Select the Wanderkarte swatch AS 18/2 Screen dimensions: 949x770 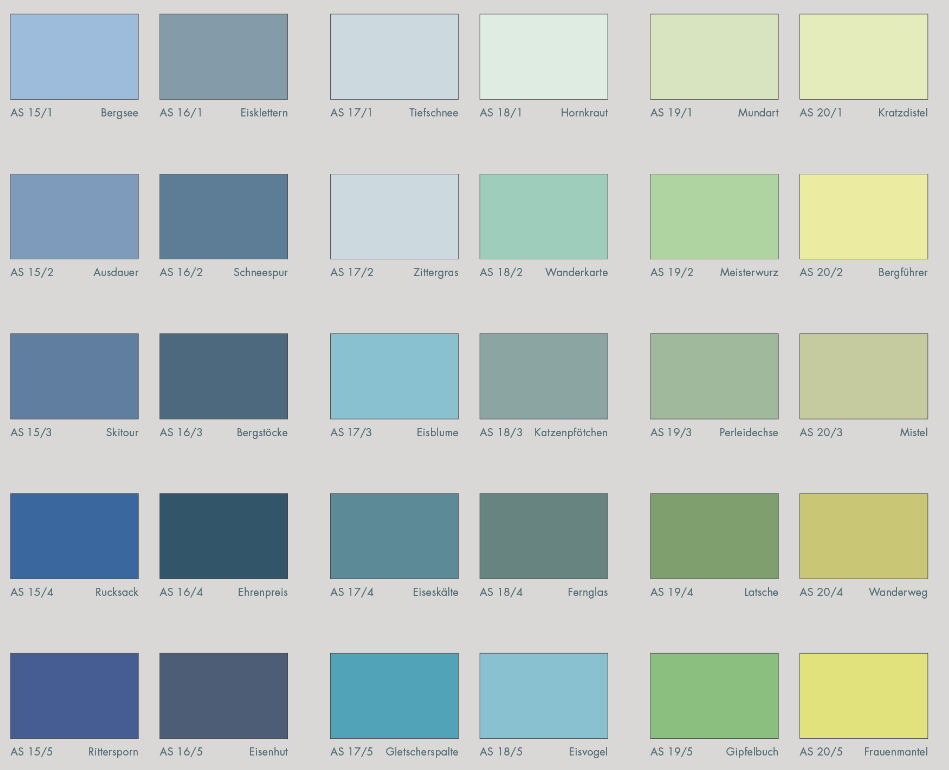pos(543,217)
